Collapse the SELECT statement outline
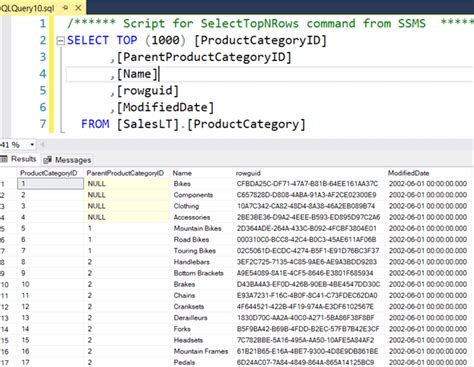Image resolution: width=474 pixels, height=367 pixels. click(61, 41)
